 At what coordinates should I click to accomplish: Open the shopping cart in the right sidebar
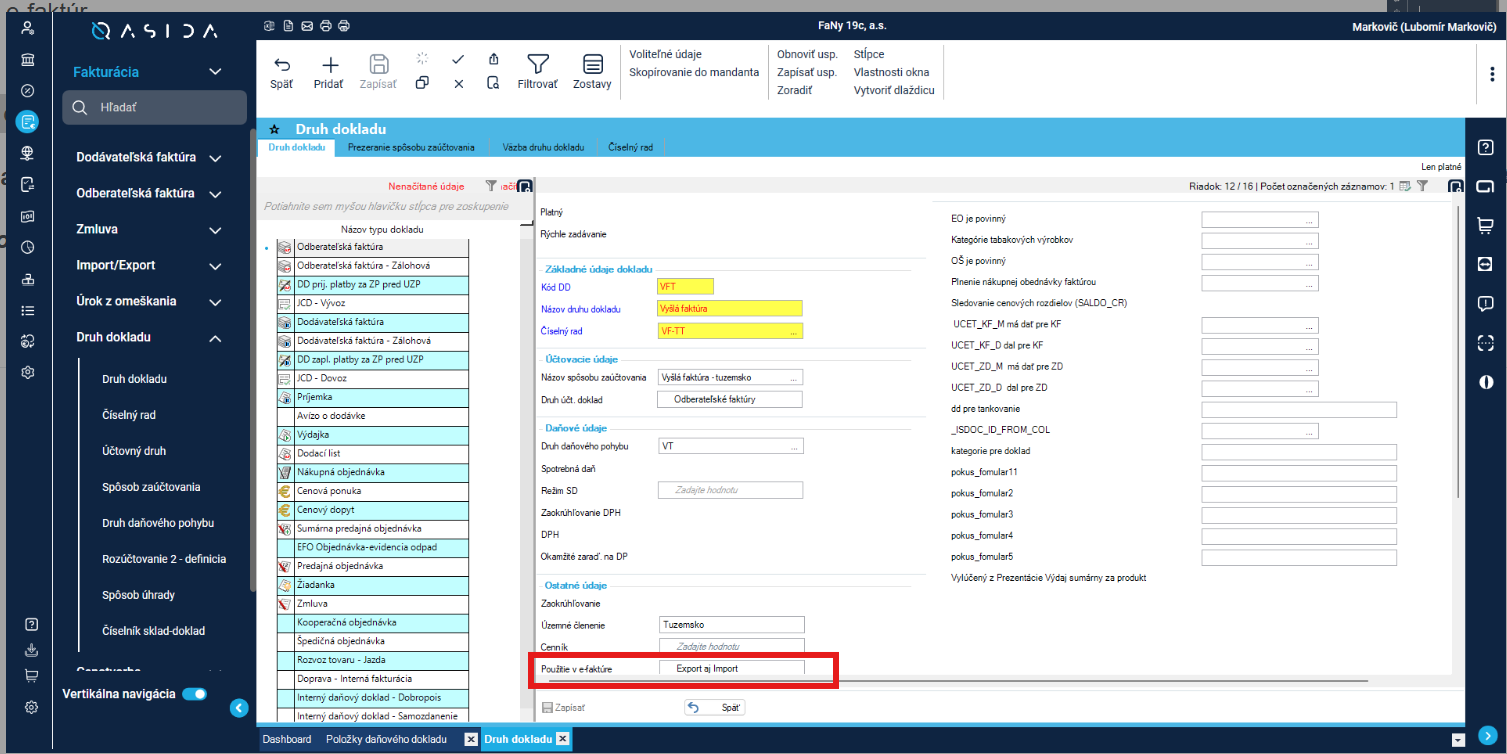point(1485,226)
